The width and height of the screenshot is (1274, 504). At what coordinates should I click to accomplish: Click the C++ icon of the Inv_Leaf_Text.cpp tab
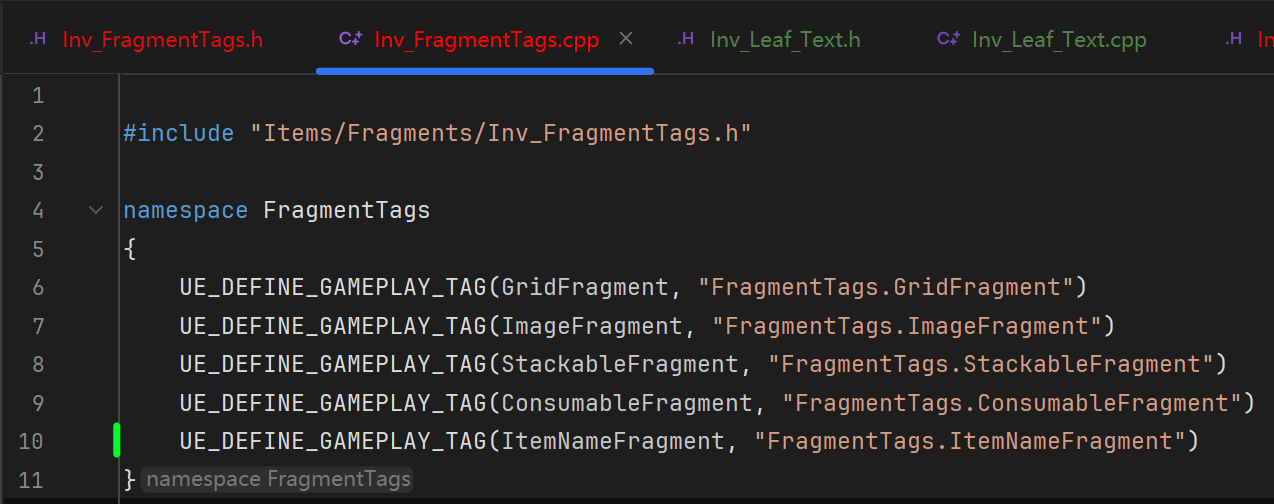948,39
